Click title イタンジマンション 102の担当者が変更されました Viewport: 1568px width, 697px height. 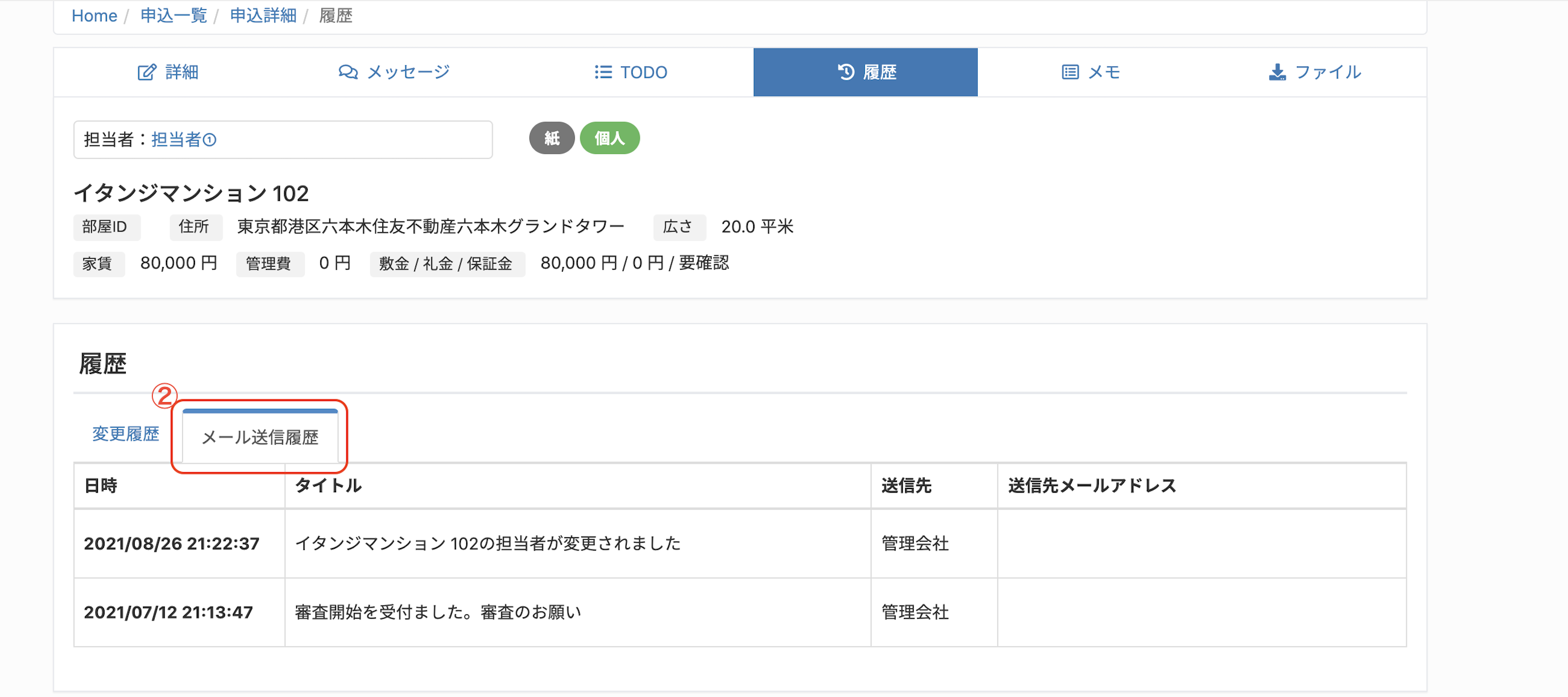487,543
